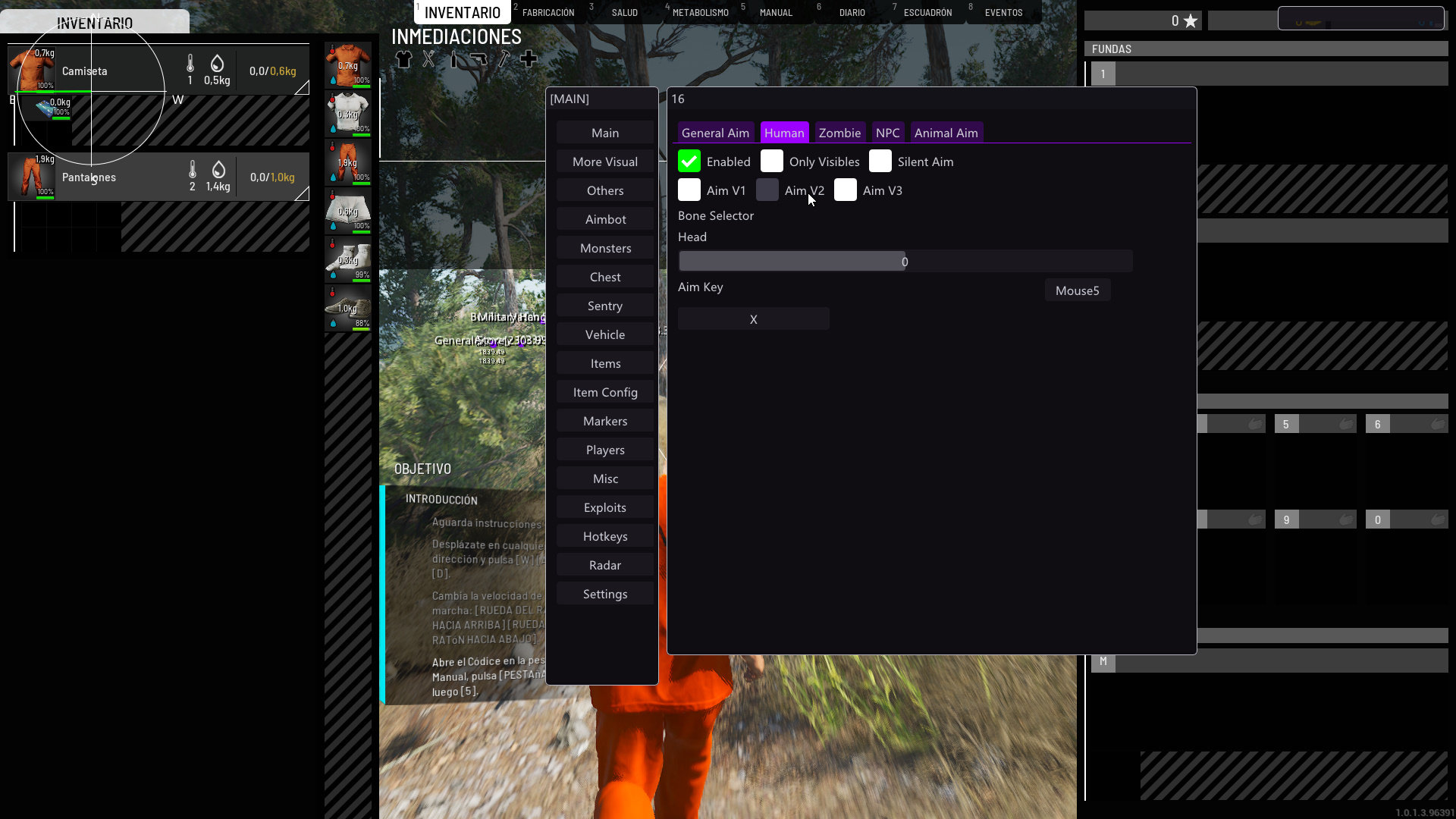The width and height of the screenshot is (1456, 819).
Task: Select the shoes item weighing 1,0kg
Action: [x=348, y=308]
